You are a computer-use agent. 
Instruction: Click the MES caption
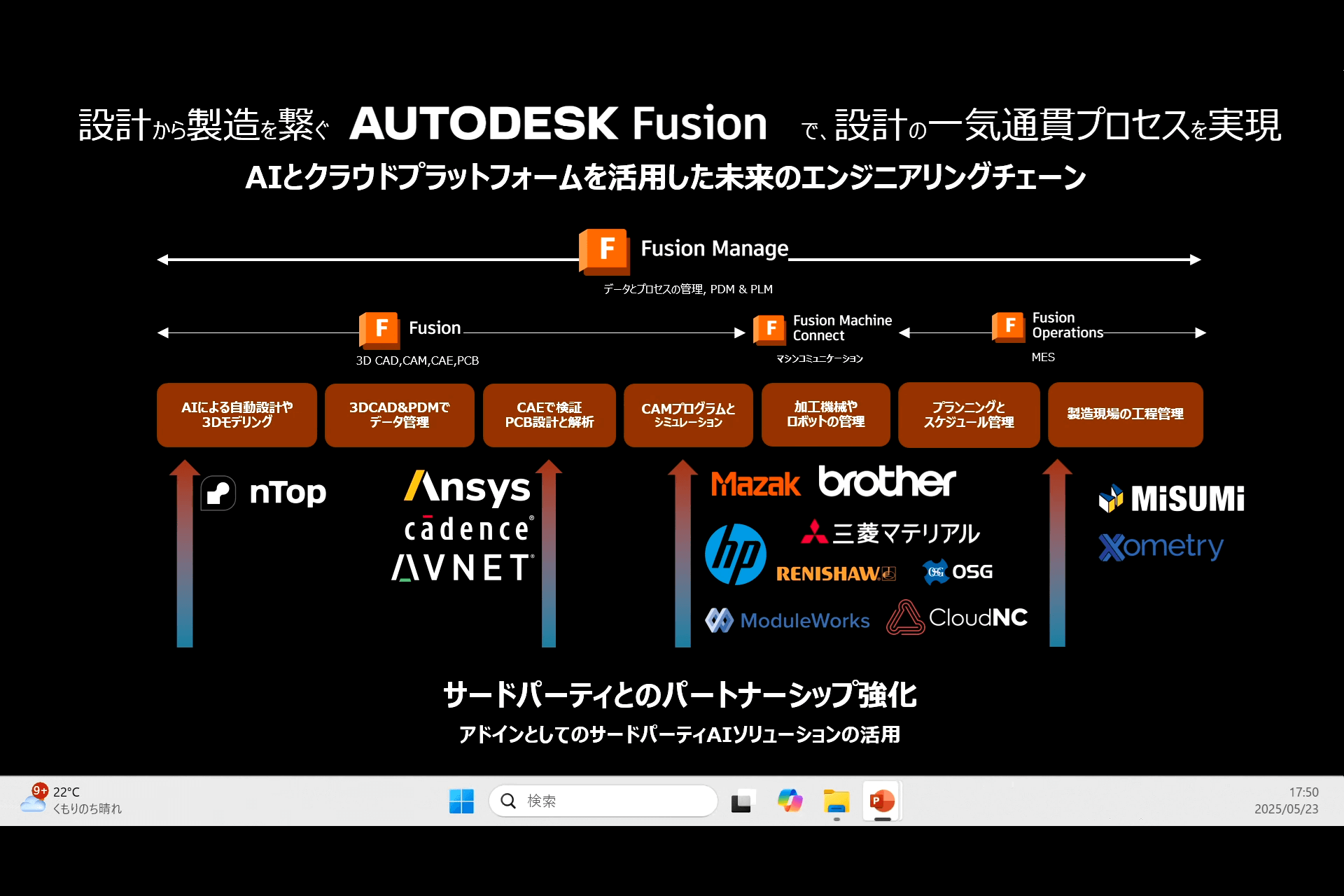tap(1043, 357)
